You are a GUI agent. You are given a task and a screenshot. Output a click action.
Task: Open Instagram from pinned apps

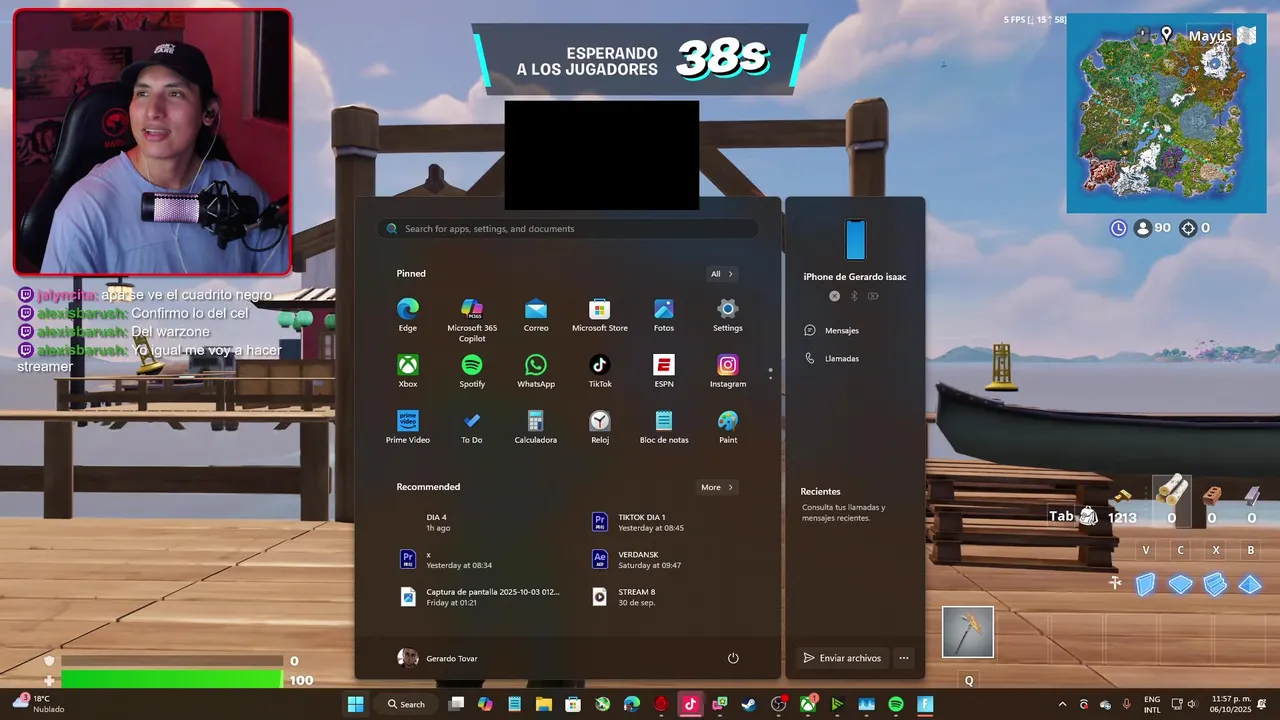click(728, 370)
